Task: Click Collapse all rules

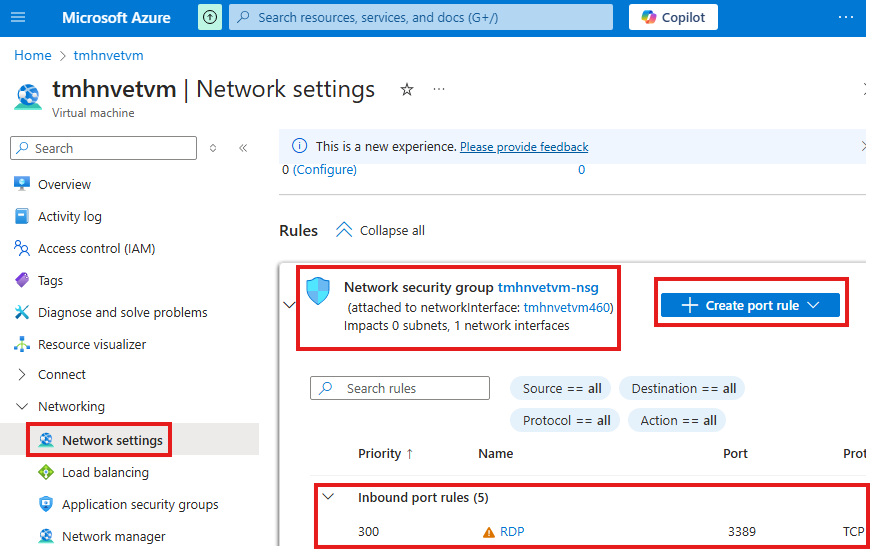Action: [x=392, y=231]
